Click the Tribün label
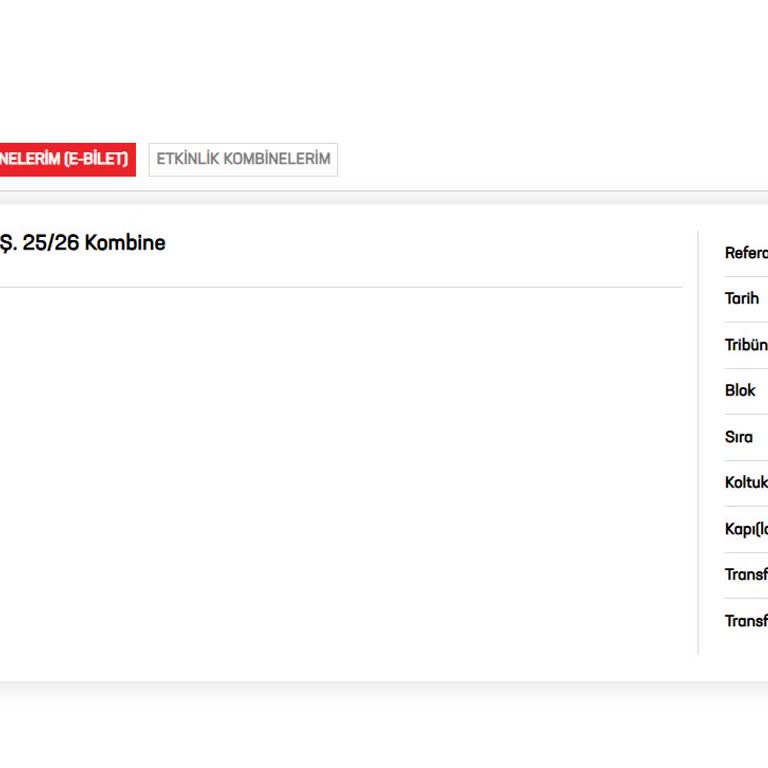The width and height of the screenshot is (768, 768). (746, 345)
